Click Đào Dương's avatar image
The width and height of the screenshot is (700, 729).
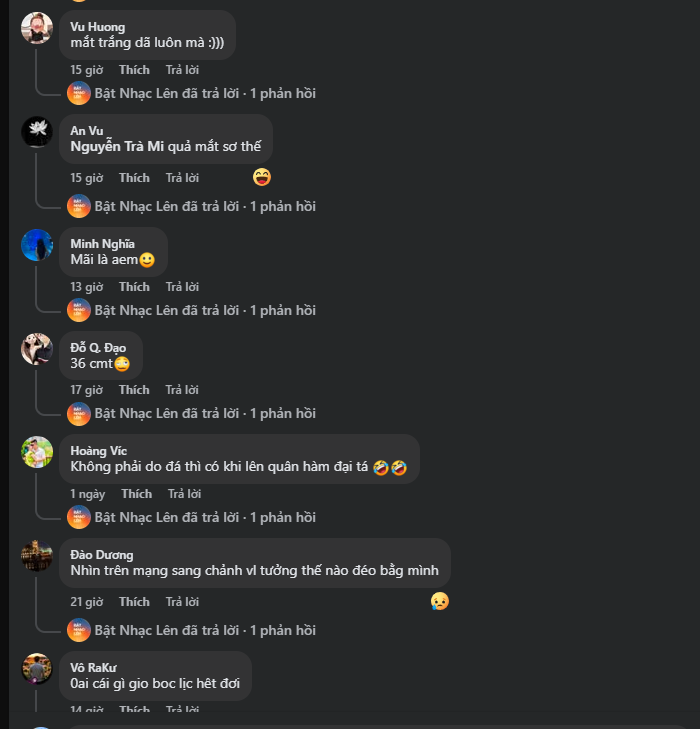tap(37, 556)
